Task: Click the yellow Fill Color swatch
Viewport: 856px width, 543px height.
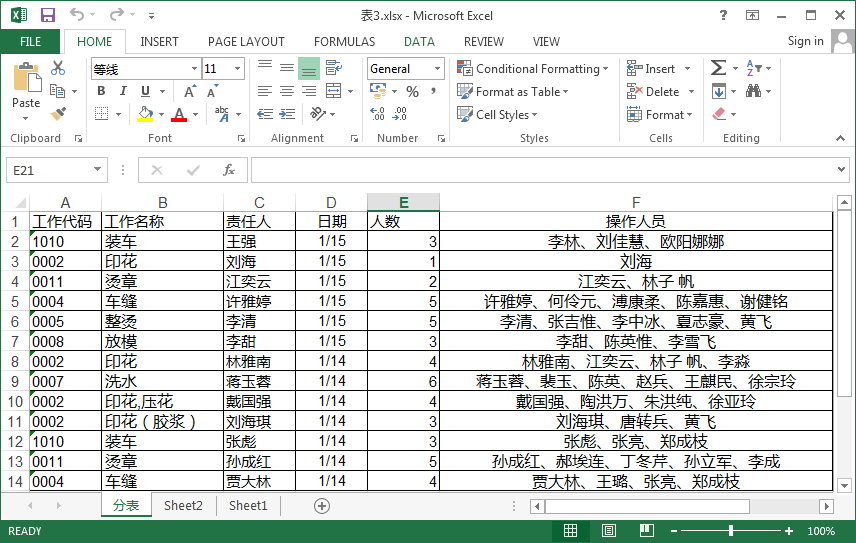Action: [146, 115]
